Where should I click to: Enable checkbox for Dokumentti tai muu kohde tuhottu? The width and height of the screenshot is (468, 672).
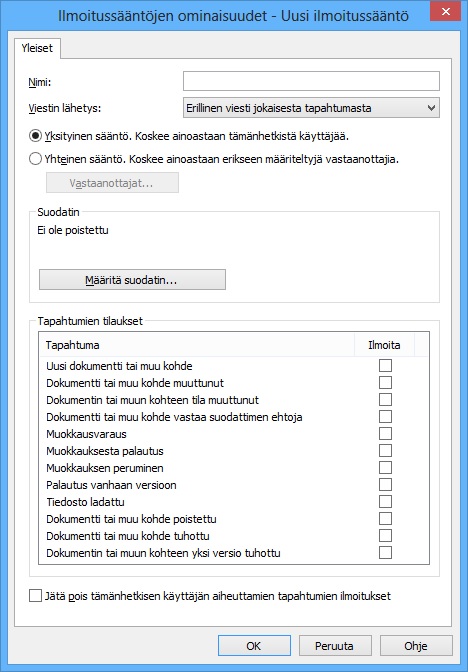coord(385,536)
